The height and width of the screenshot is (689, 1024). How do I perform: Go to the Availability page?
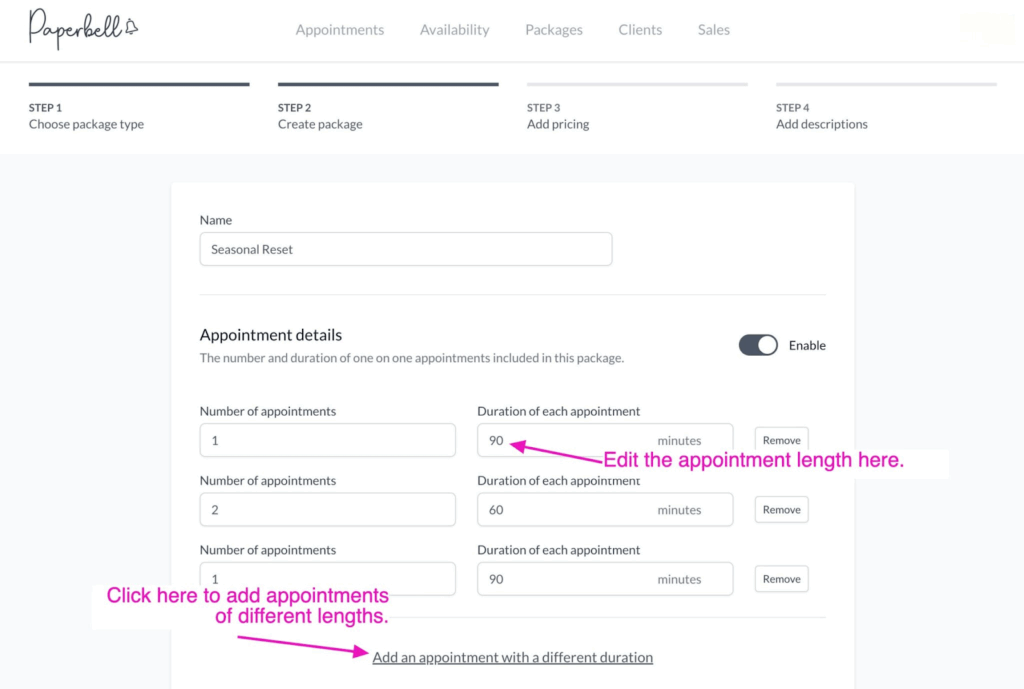point(455,30)
